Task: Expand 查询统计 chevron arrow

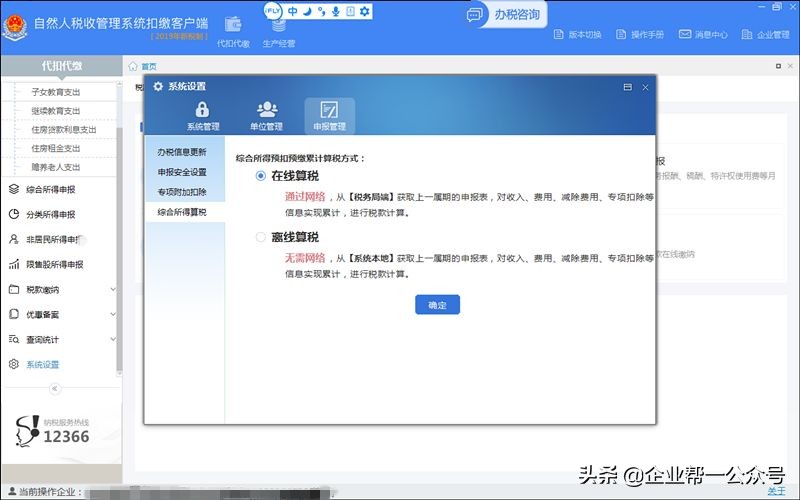Action: coord(113,339)
